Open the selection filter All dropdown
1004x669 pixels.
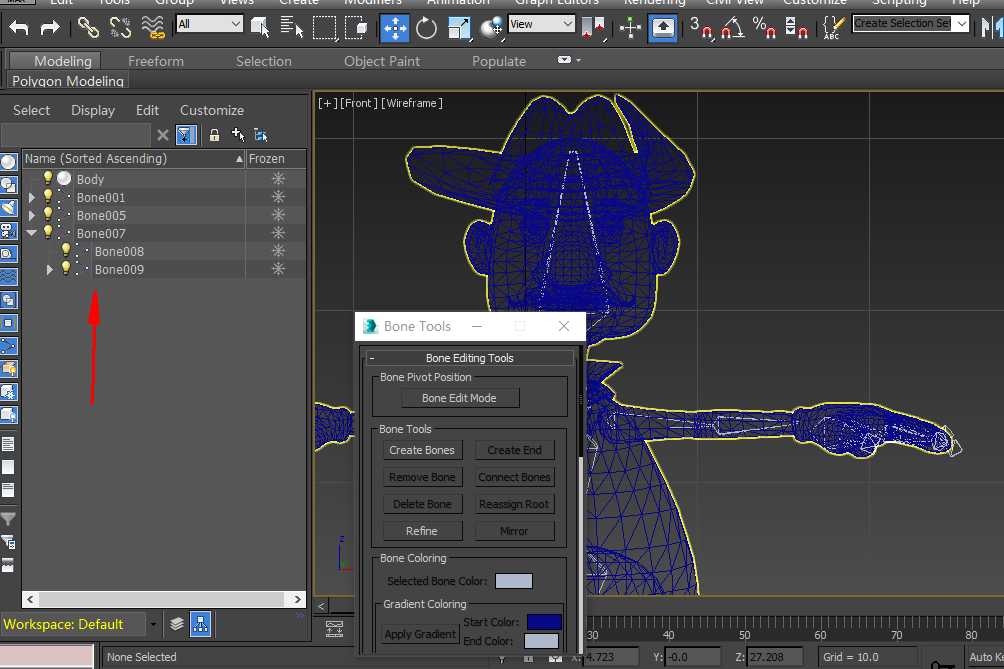pyautogui.click(x=209, y=24)
